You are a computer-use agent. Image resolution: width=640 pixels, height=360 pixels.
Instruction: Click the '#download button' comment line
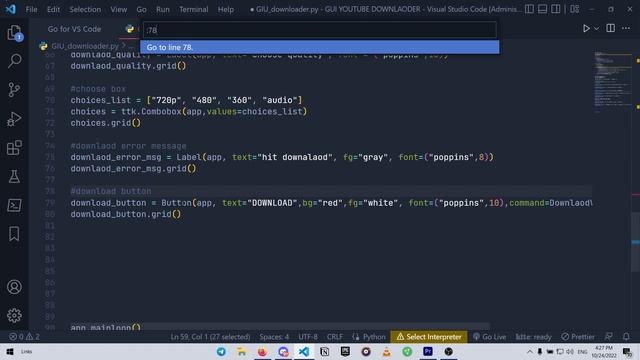pos(111,191)
